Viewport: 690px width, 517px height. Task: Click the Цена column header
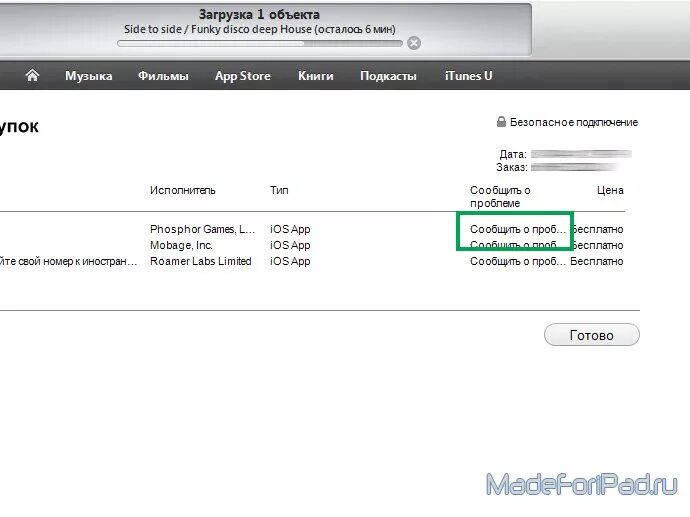pyautogui.click(x=610, y=190)
